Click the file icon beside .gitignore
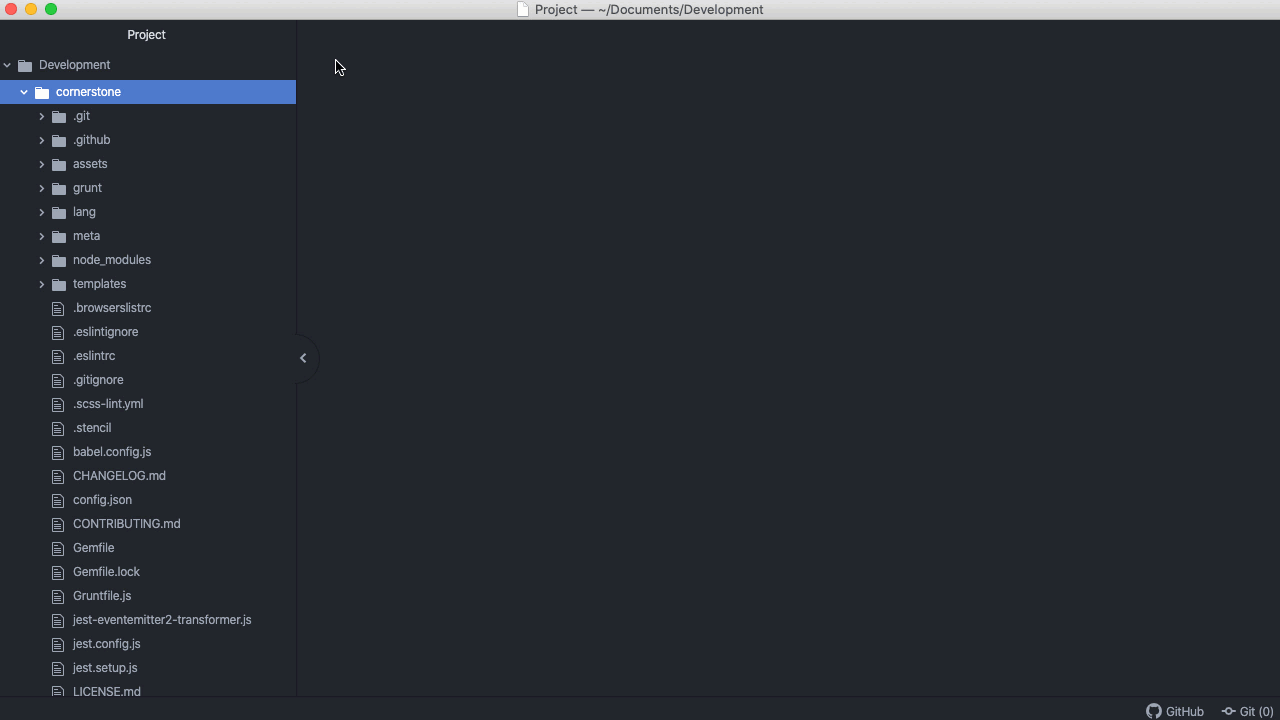 click(x=58, y=379)
